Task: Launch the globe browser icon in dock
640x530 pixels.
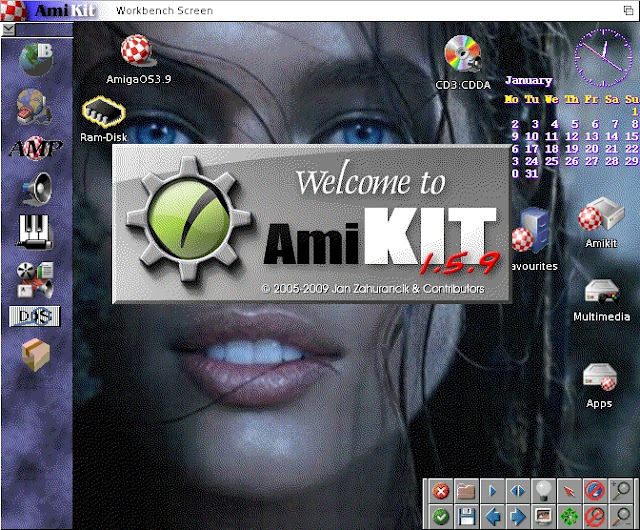Action: pos(36,60)
